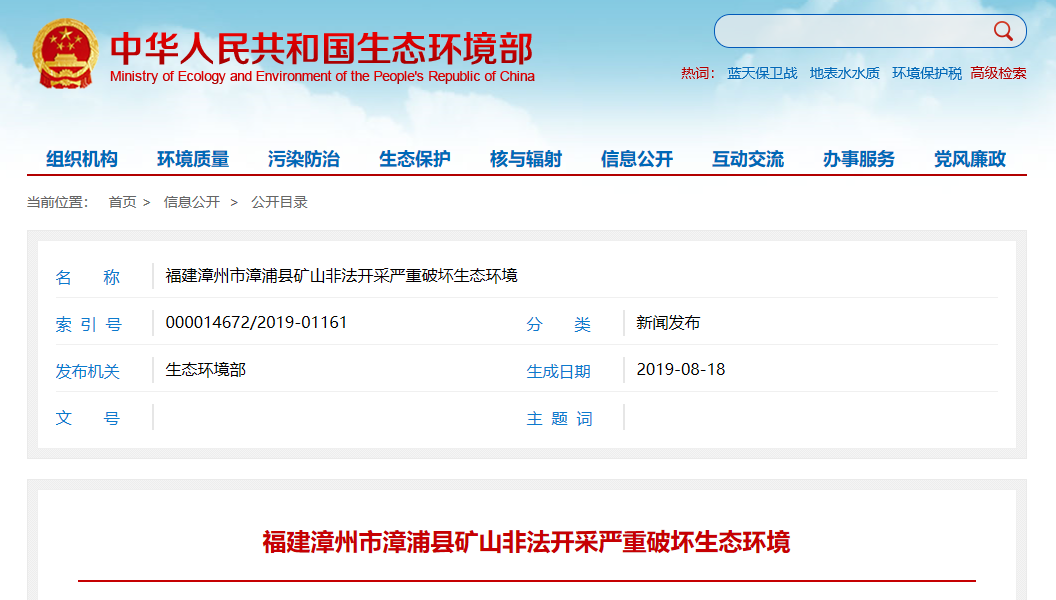The height and width of the screenshot is (600, 1056).
Task: Click the 名称 field label
Action: pyautogui.click(x=88, y=277)
